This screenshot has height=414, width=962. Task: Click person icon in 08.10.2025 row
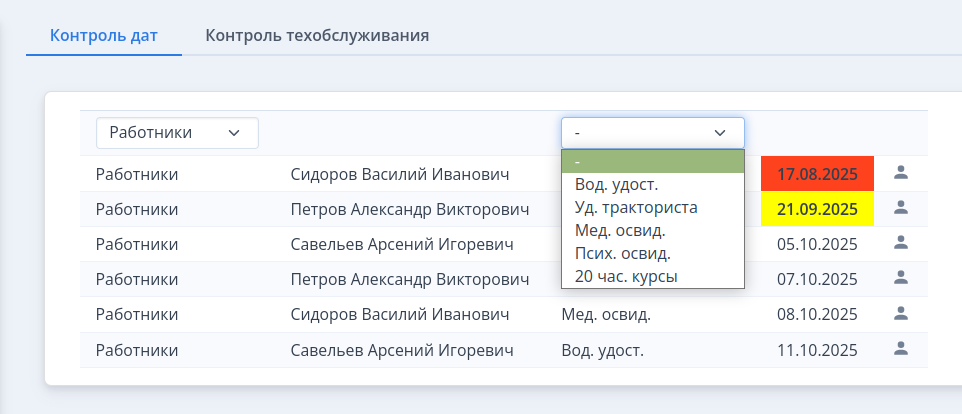coord(900,314)
